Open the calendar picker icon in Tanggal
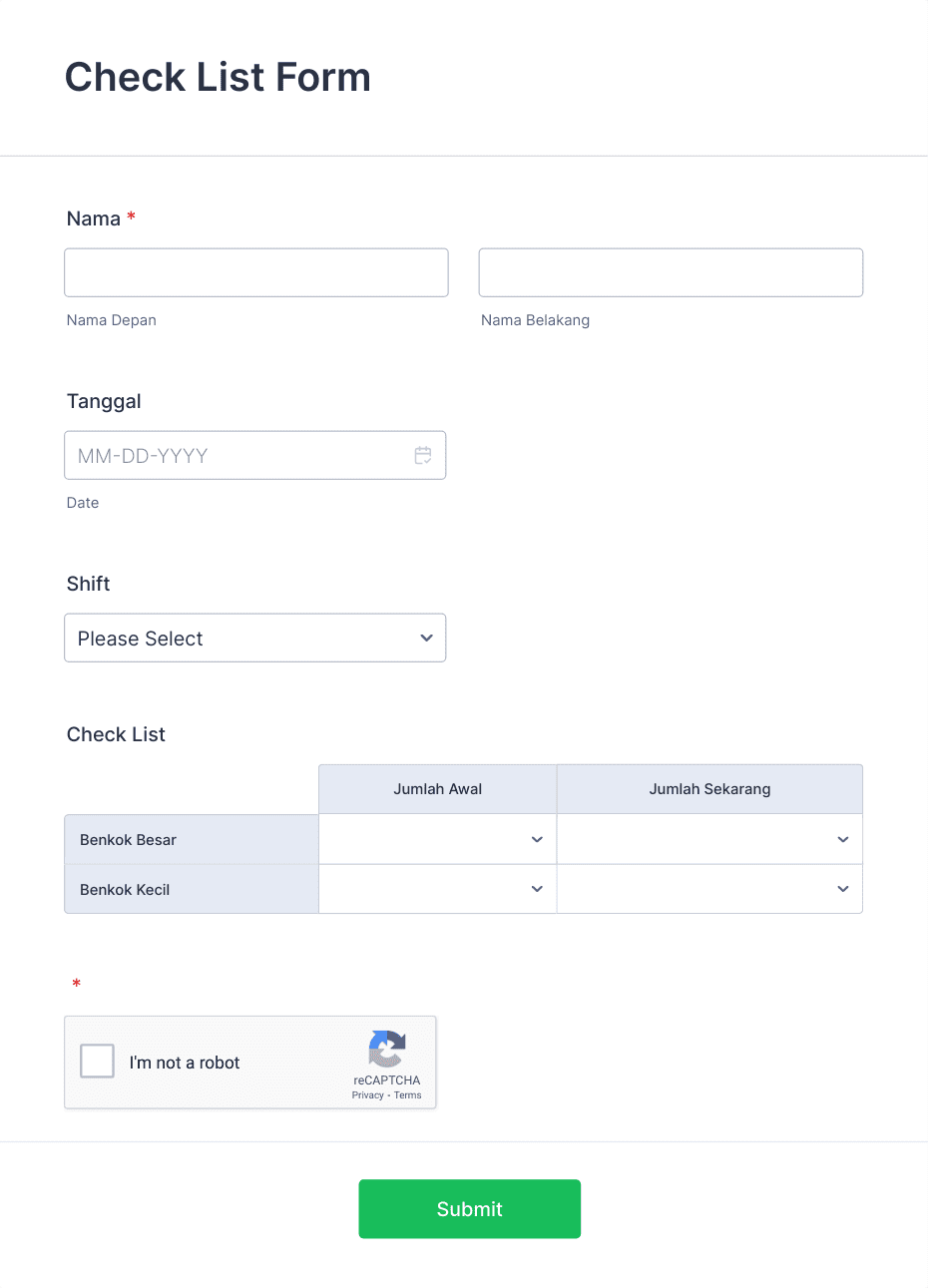 (x=423, y=456)
